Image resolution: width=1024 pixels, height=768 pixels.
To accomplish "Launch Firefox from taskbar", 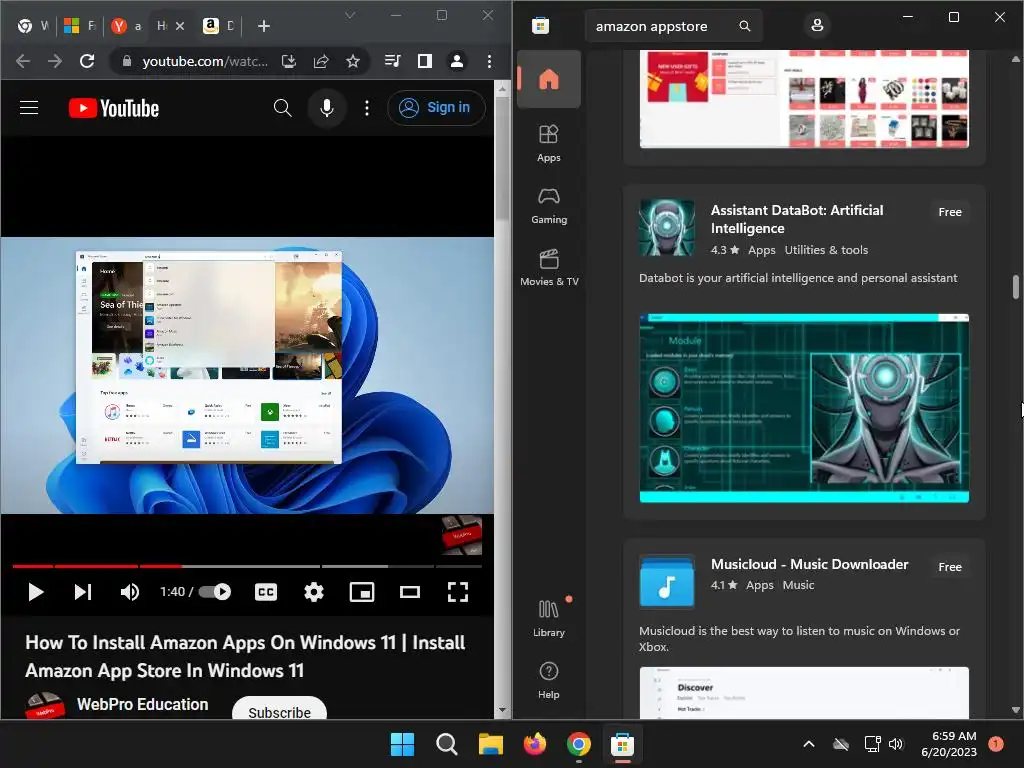I will [535, 744].
